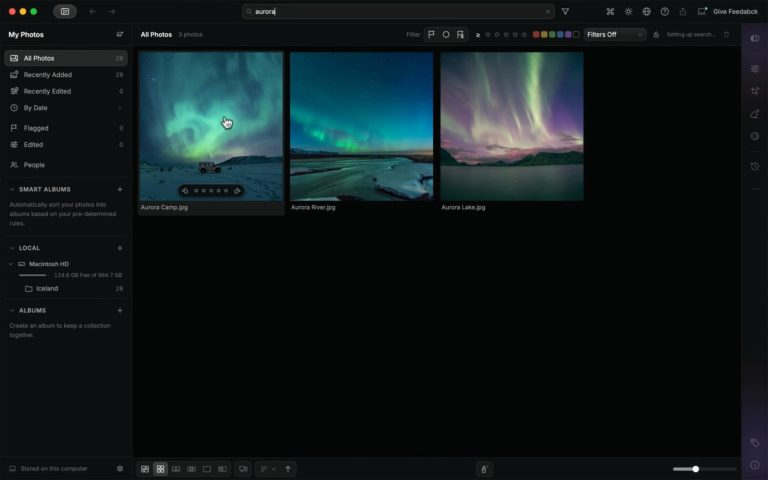Collapse the Macintosh HD tree node

point(11,264)
